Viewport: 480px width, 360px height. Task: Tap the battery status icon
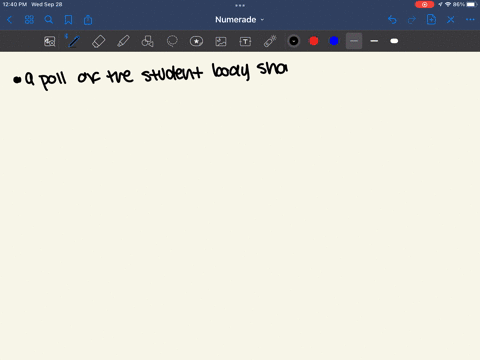point(472,4)
